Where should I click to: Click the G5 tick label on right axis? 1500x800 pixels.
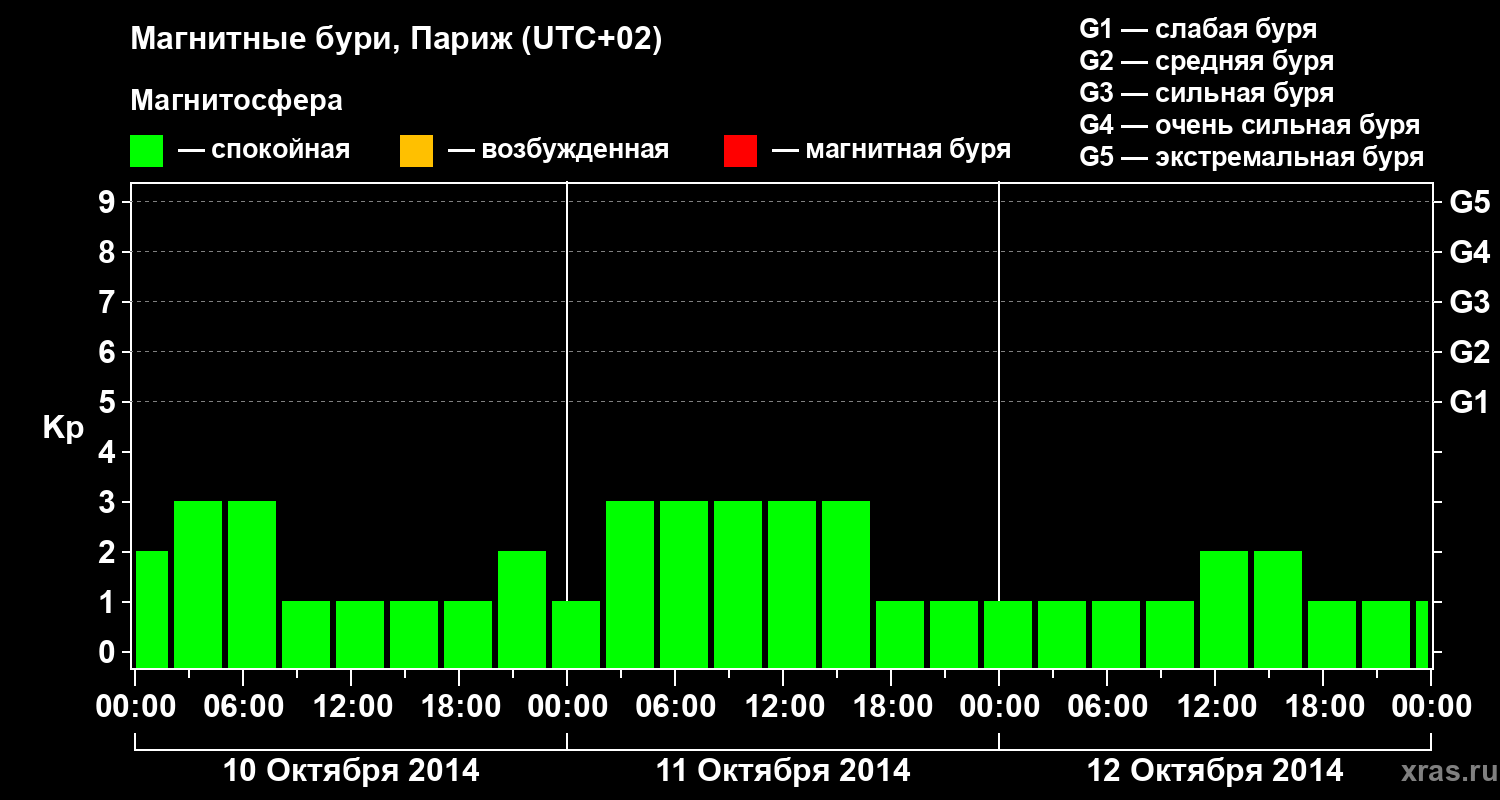click(1470, 202)
